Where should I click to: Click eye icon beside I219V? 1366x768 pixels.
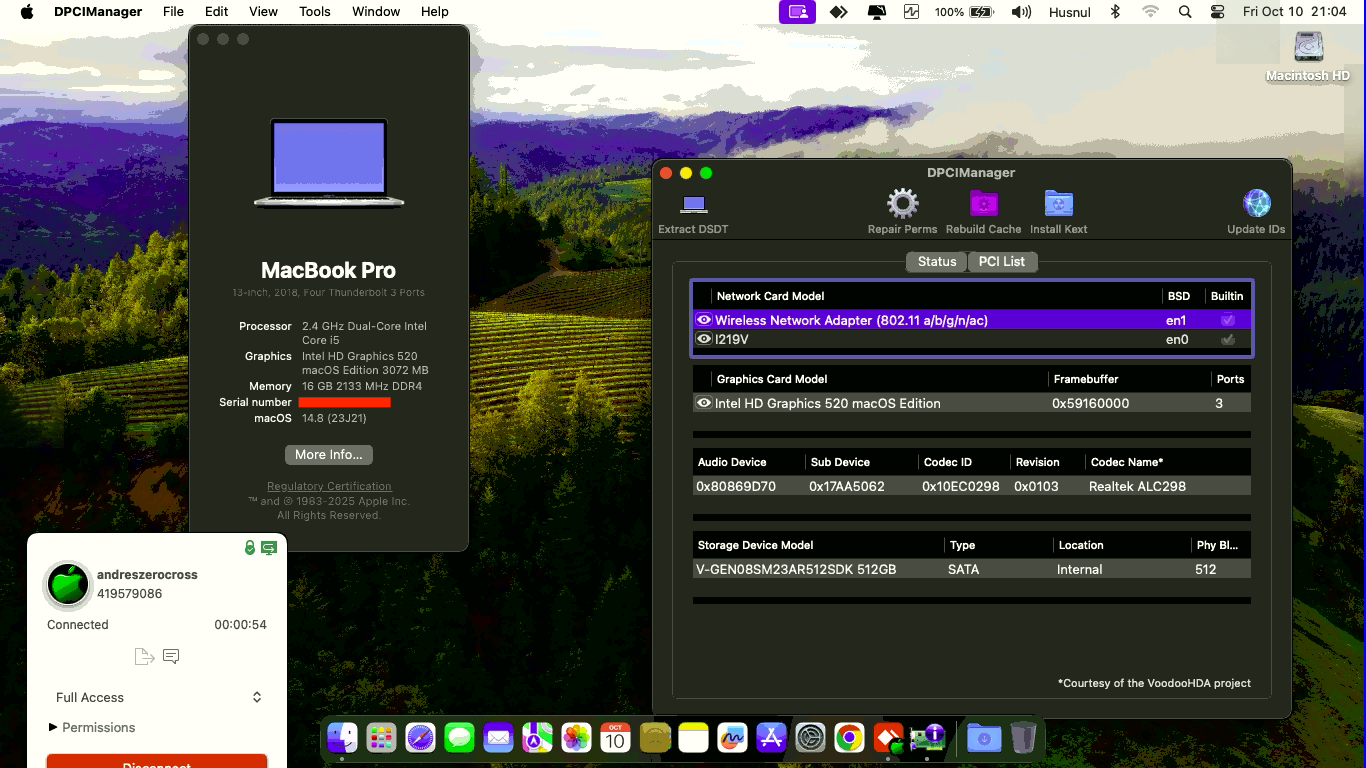pyautogui.click(x=704, y=339)
